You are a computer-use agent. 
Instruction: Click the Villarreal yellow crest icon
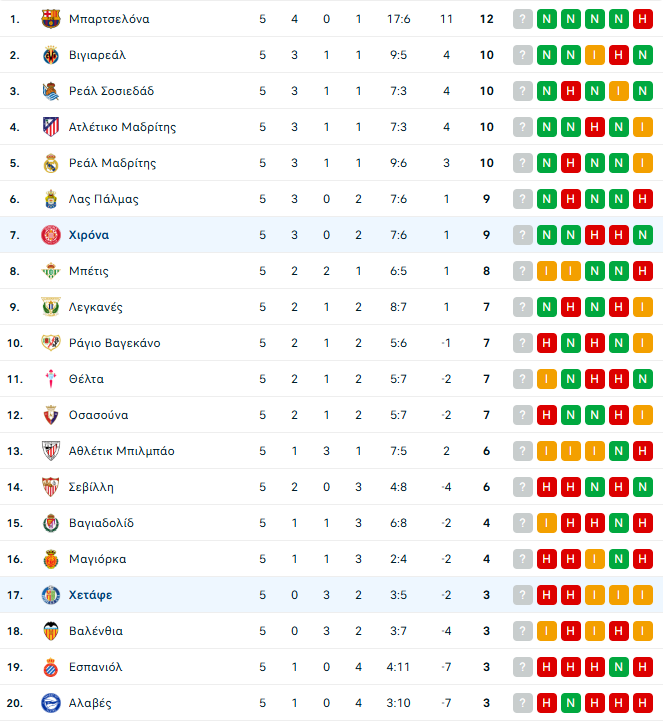click(x=51, y=55)
